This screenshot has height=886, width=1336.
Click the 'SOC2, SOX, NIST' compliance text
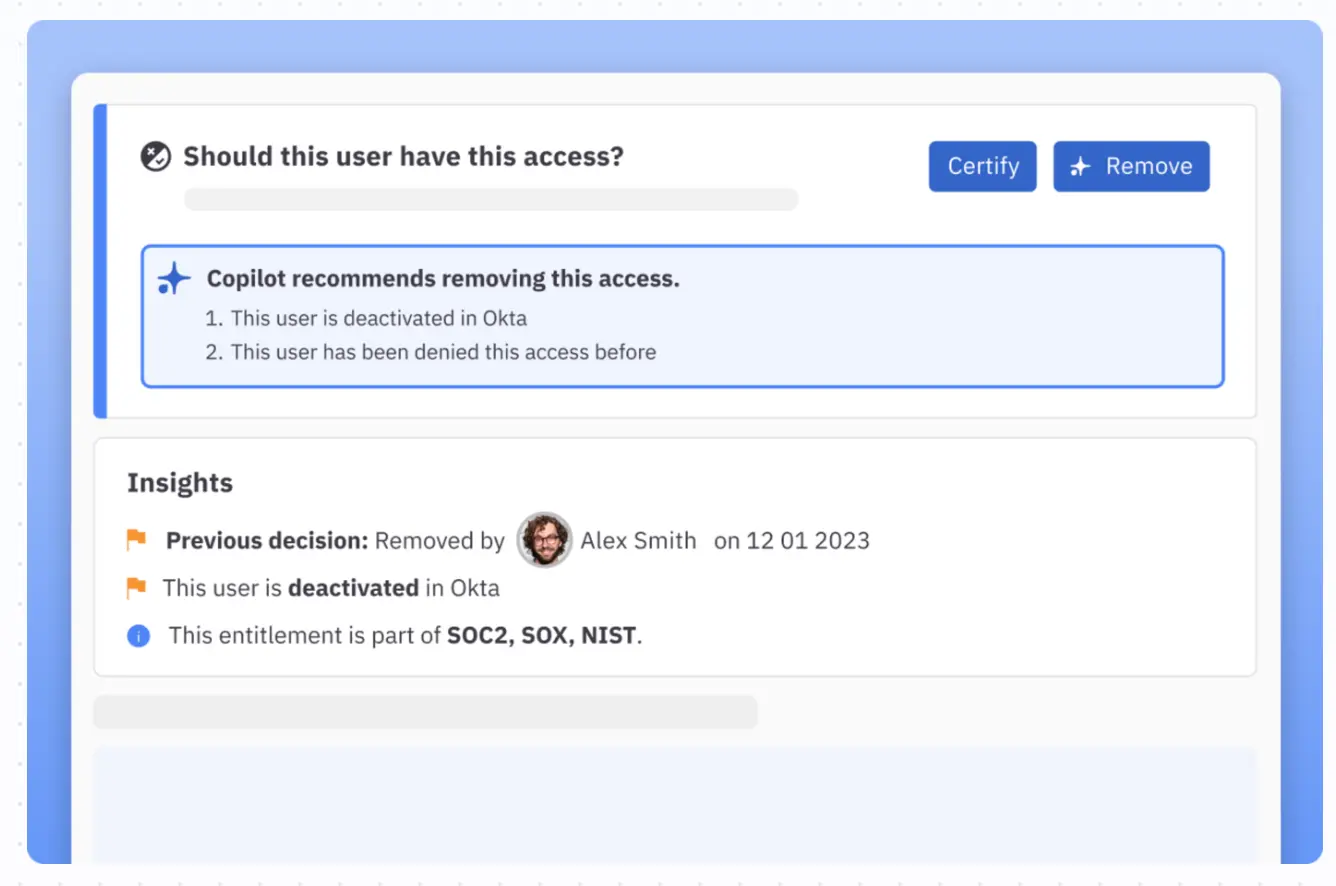click(x=542, y=636)
